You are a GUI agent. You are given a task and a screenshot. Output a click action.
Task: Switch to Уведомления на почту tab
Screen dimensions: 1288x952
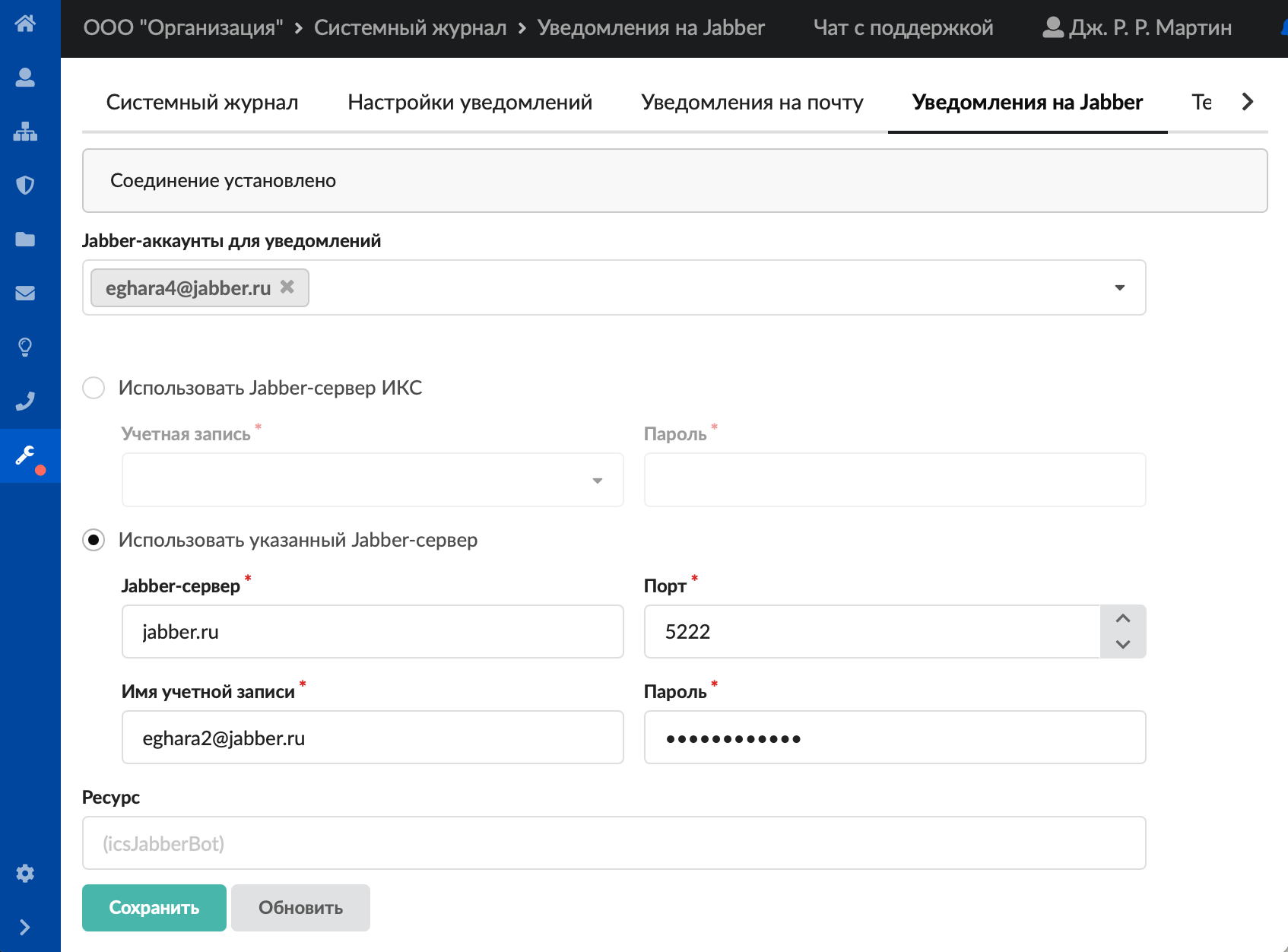(x=752, y=102)
